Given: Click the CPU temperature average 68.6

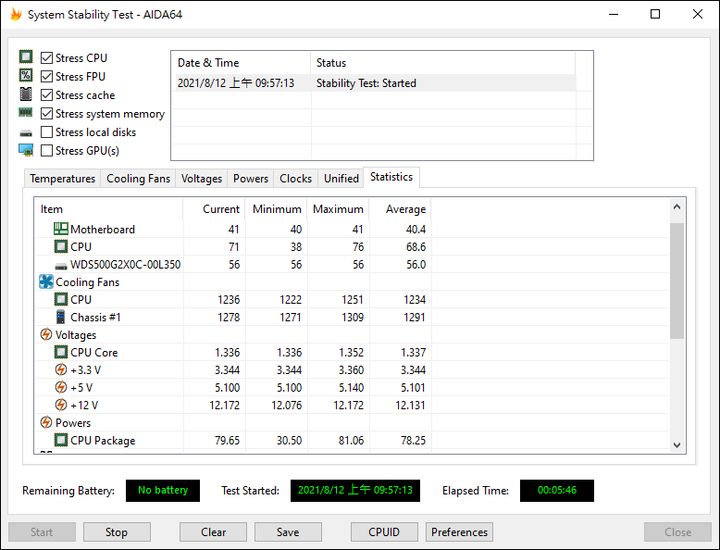Looking at the screenshot, I should click(x=416, y=247).
